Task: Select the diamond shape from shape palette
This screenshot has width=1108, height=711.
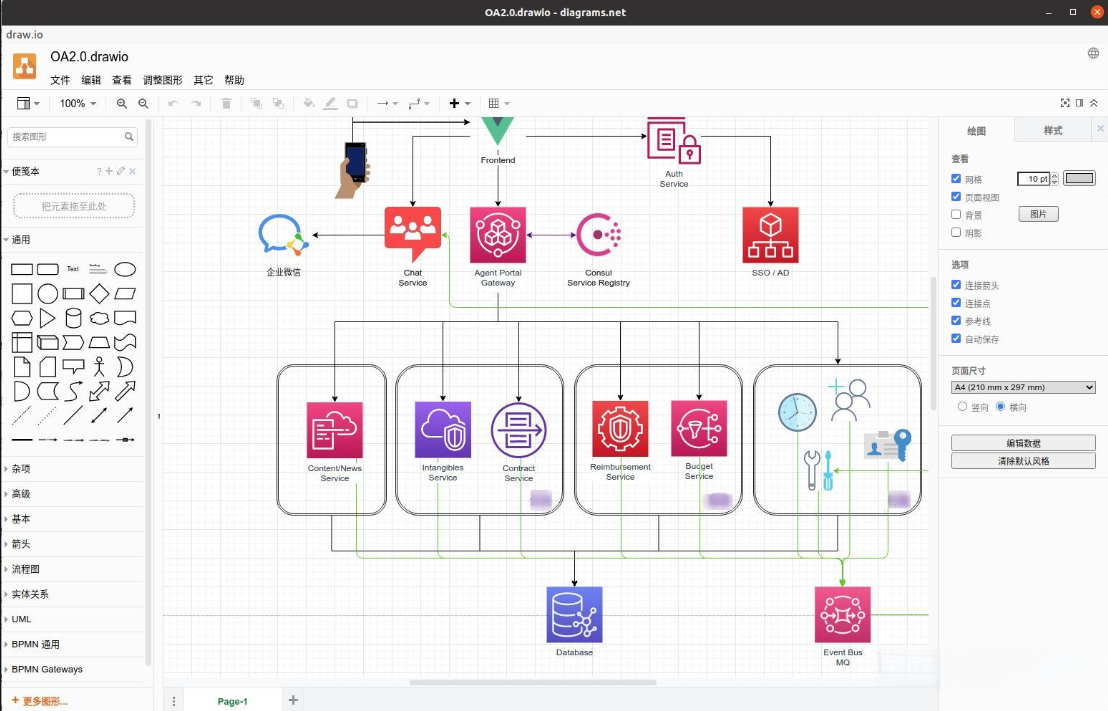Action: coord(100,292)
